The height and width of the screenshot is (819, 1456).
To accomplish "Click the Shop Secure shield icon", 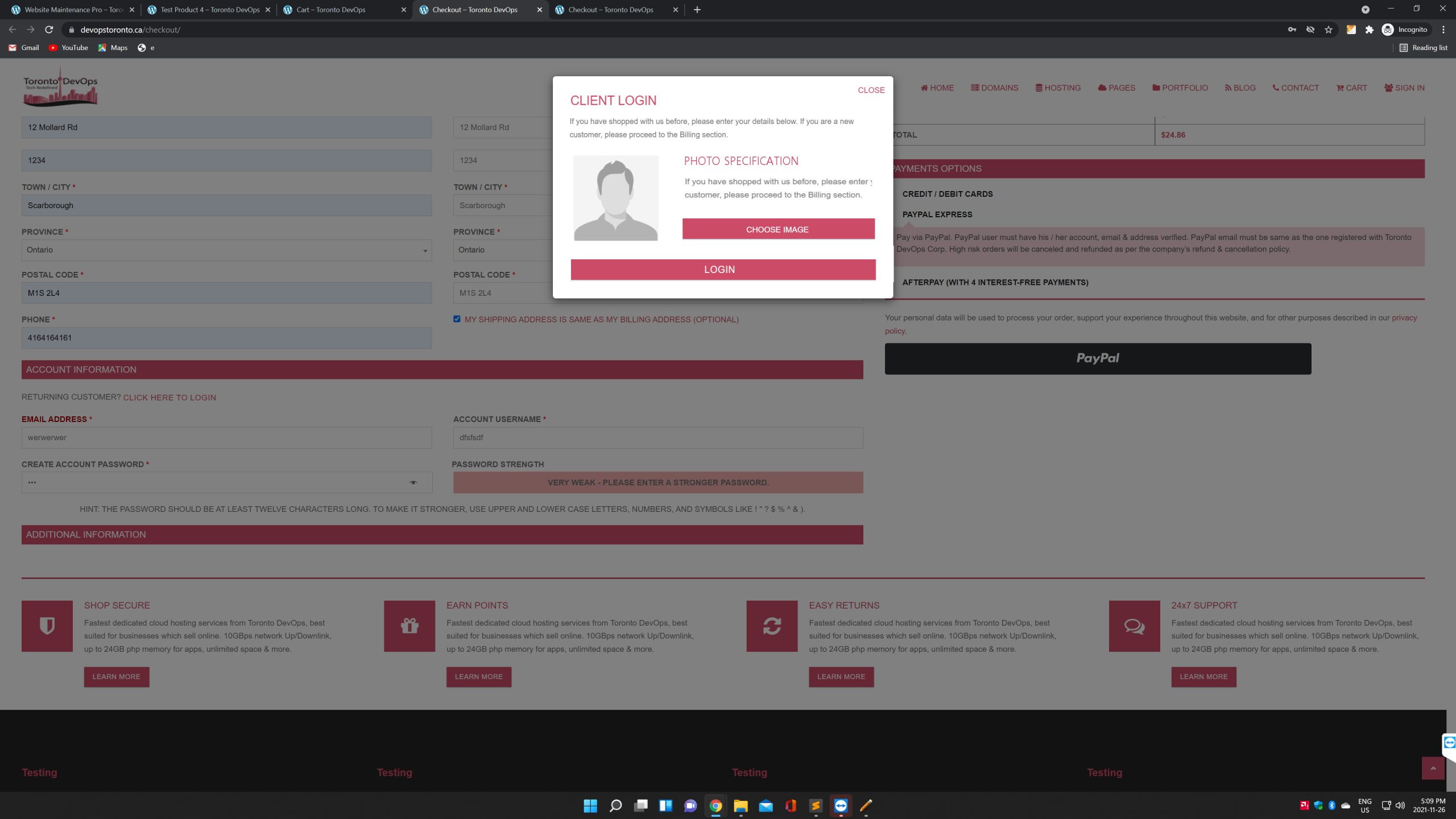I will (47, 626).
